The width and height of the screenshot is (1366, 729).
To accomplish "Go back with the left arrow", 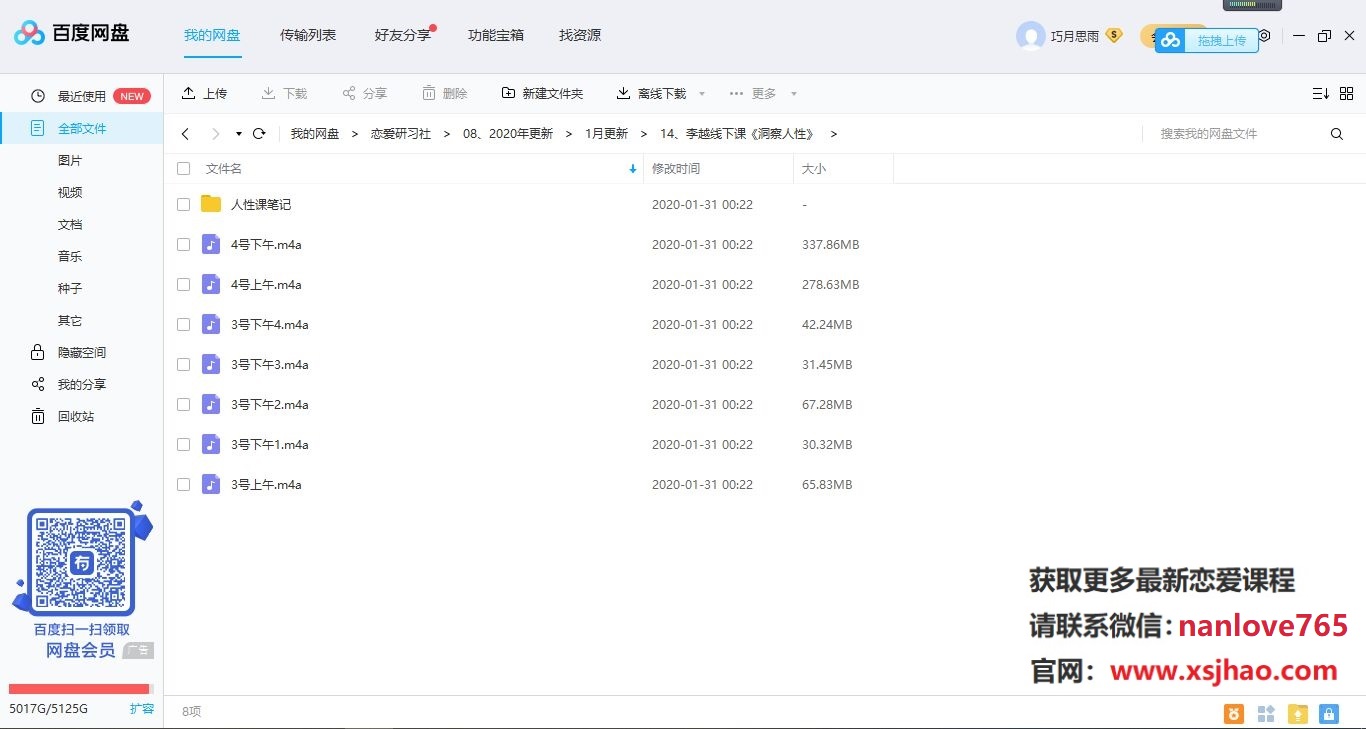I will [x=185, y=134].
